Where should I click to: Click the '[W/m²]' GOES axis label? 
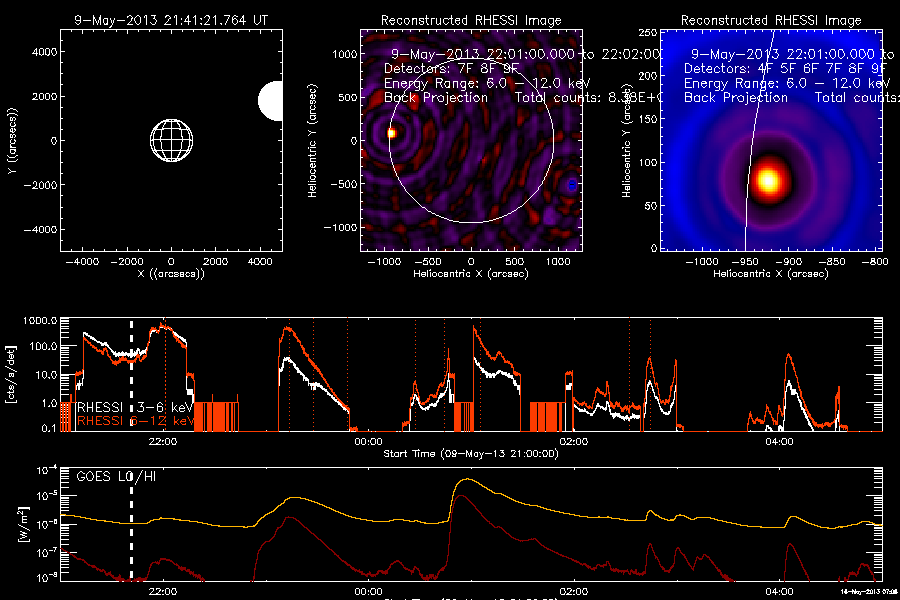[23, 524]
